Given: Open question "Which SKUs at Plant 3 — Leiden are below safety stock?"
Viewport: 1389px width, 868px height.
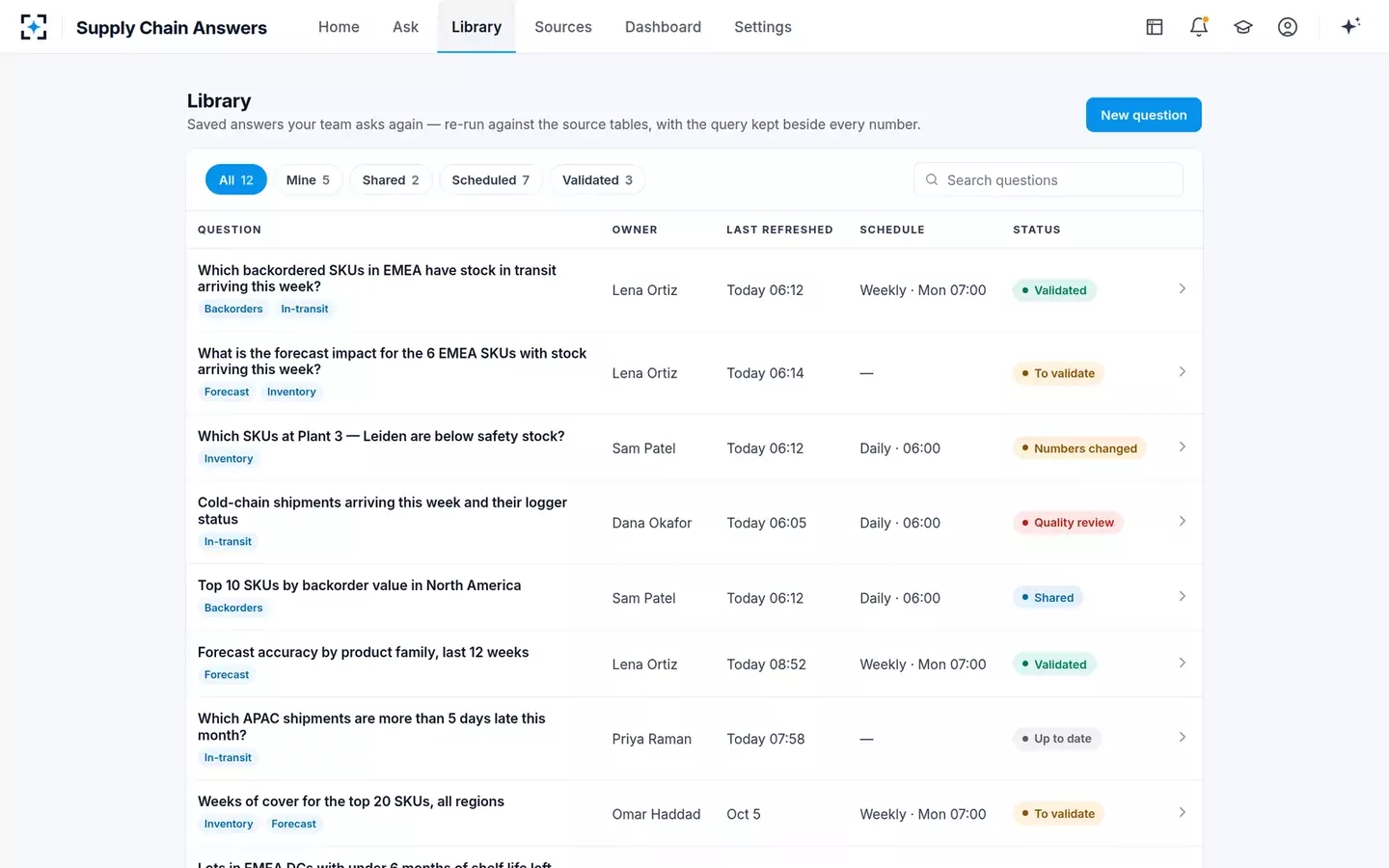Looking at the screenshot, I should [x=381, y=436].
